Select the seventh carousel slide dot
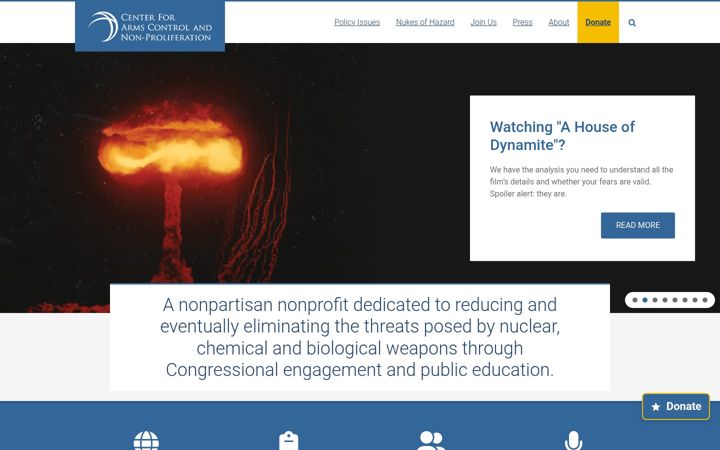This screenshot has height=450, width=720. (x=695, y=300)
